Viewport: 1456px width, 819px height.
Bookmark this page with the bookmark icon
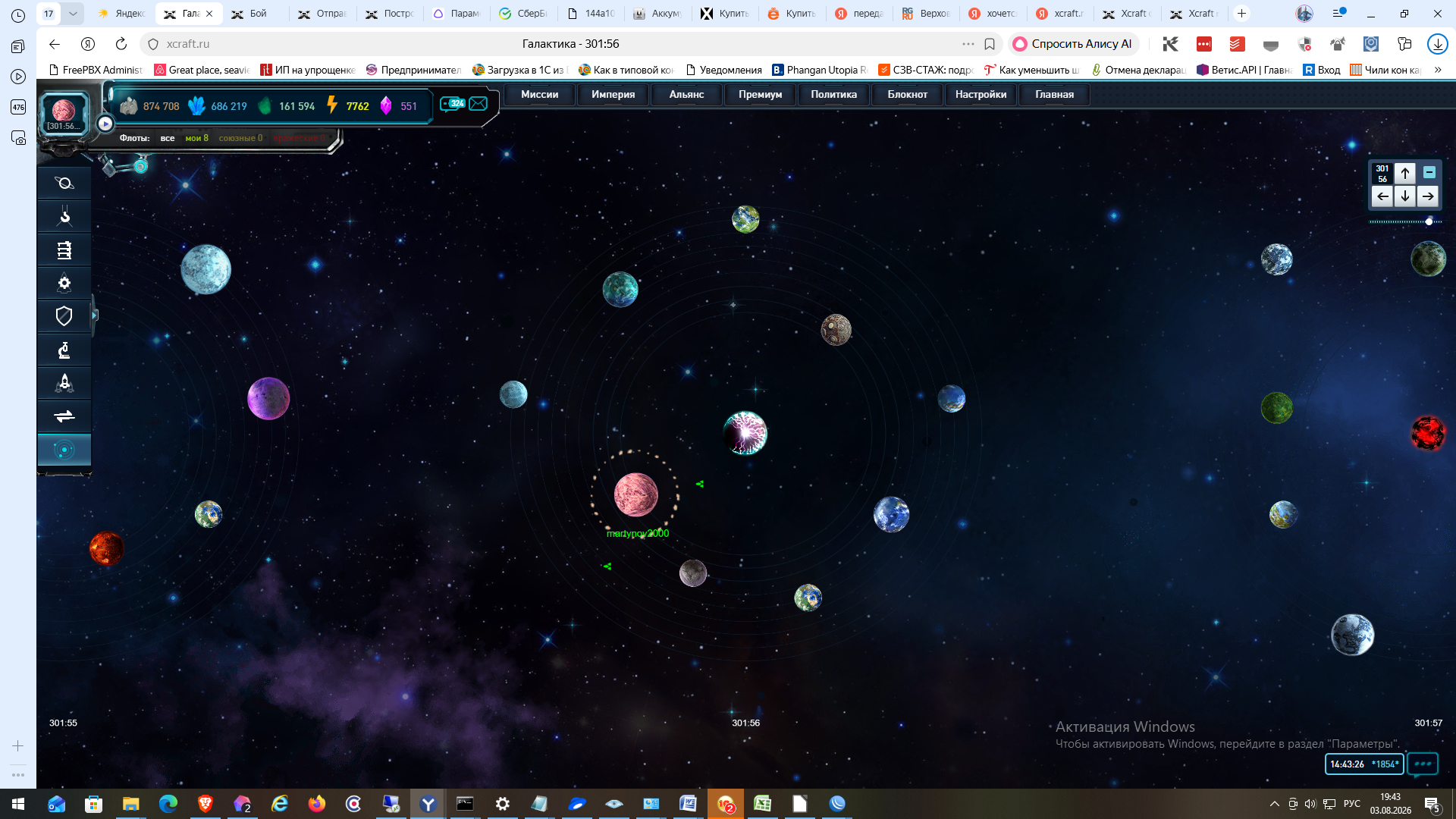pyautogui.click(x=990, y=44)
